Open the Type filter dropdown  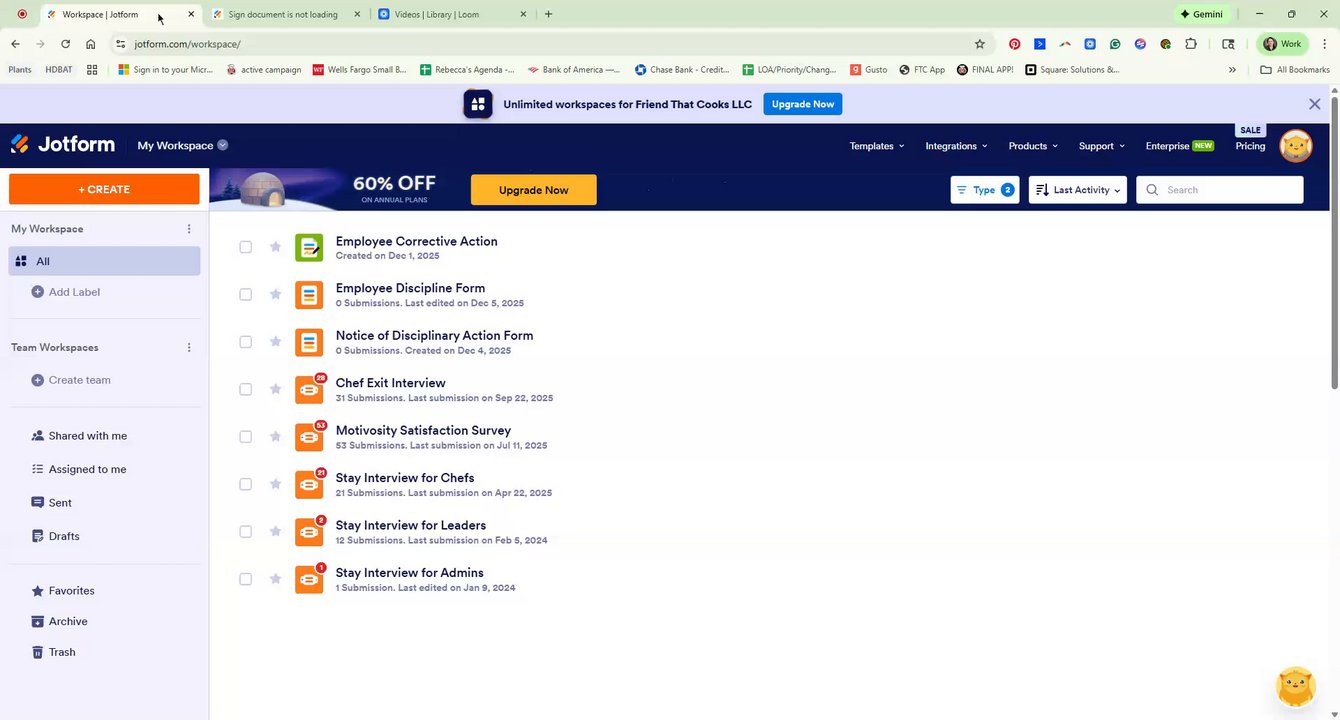985,190
